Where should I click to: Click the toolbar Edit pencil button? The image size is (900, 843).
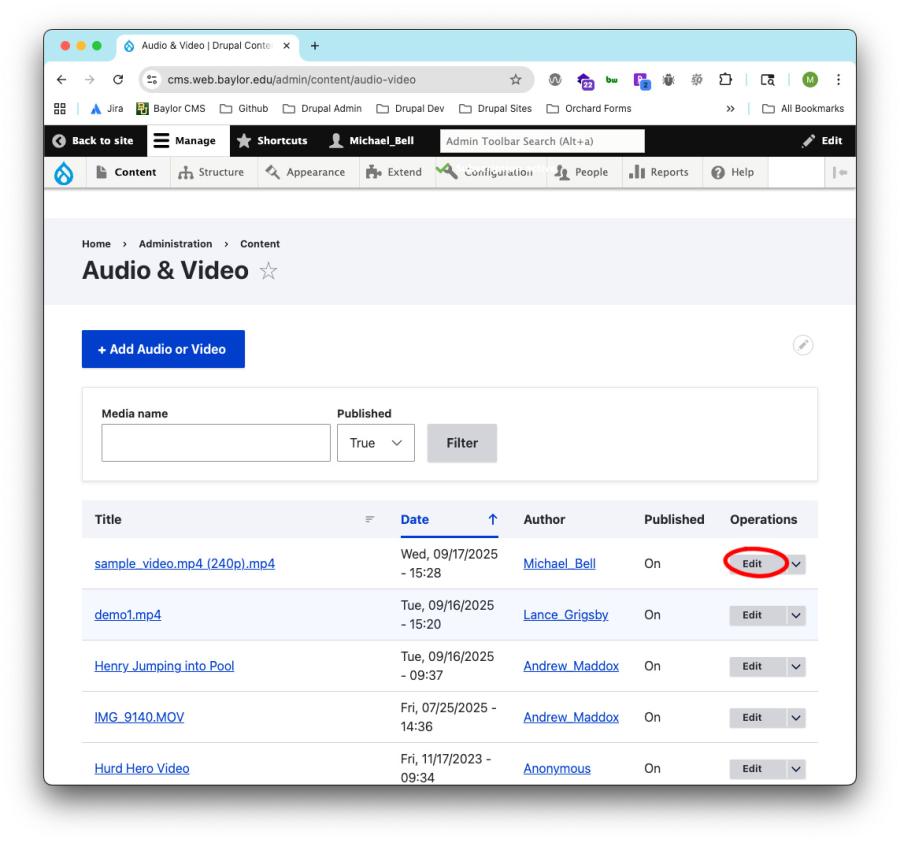click(x=823, y=141)
